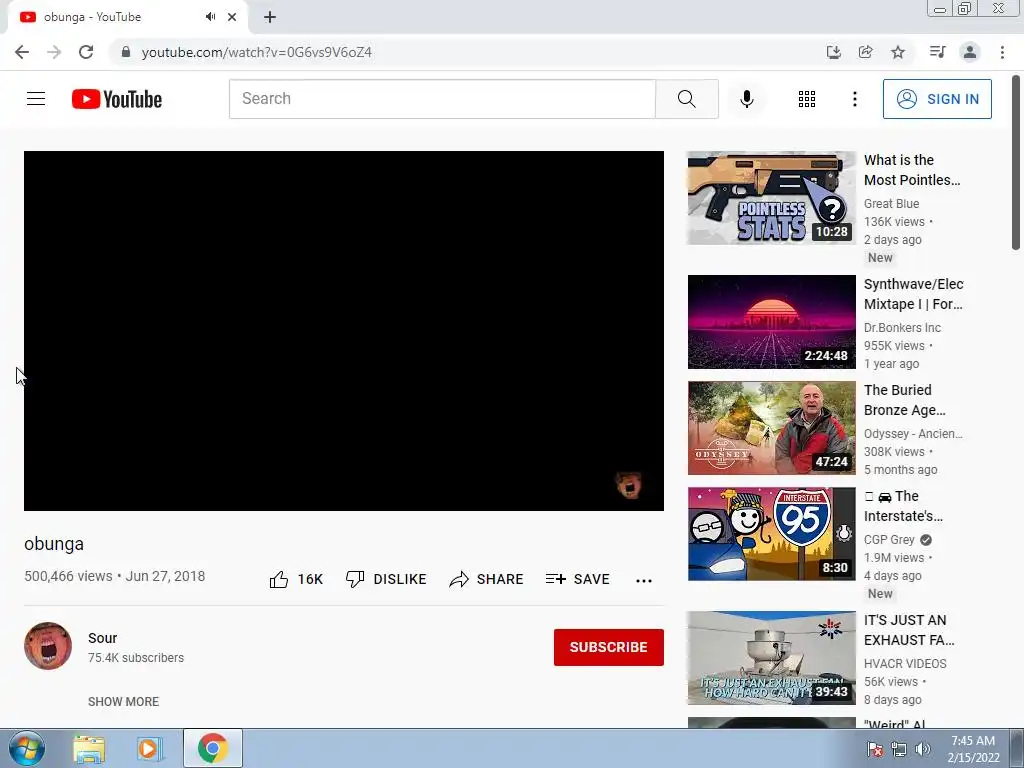Install app icon in address bar

(833, 52)
